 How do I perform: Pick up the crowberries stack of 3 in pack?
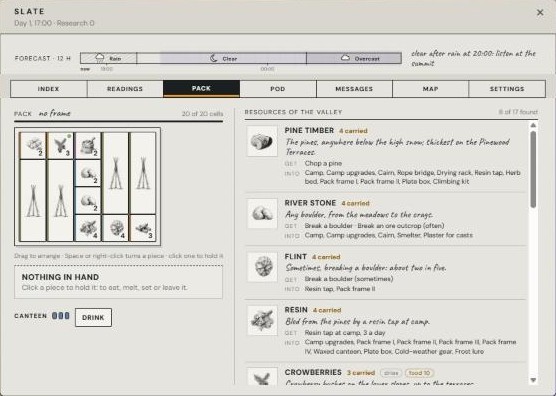tap(60, 145)
